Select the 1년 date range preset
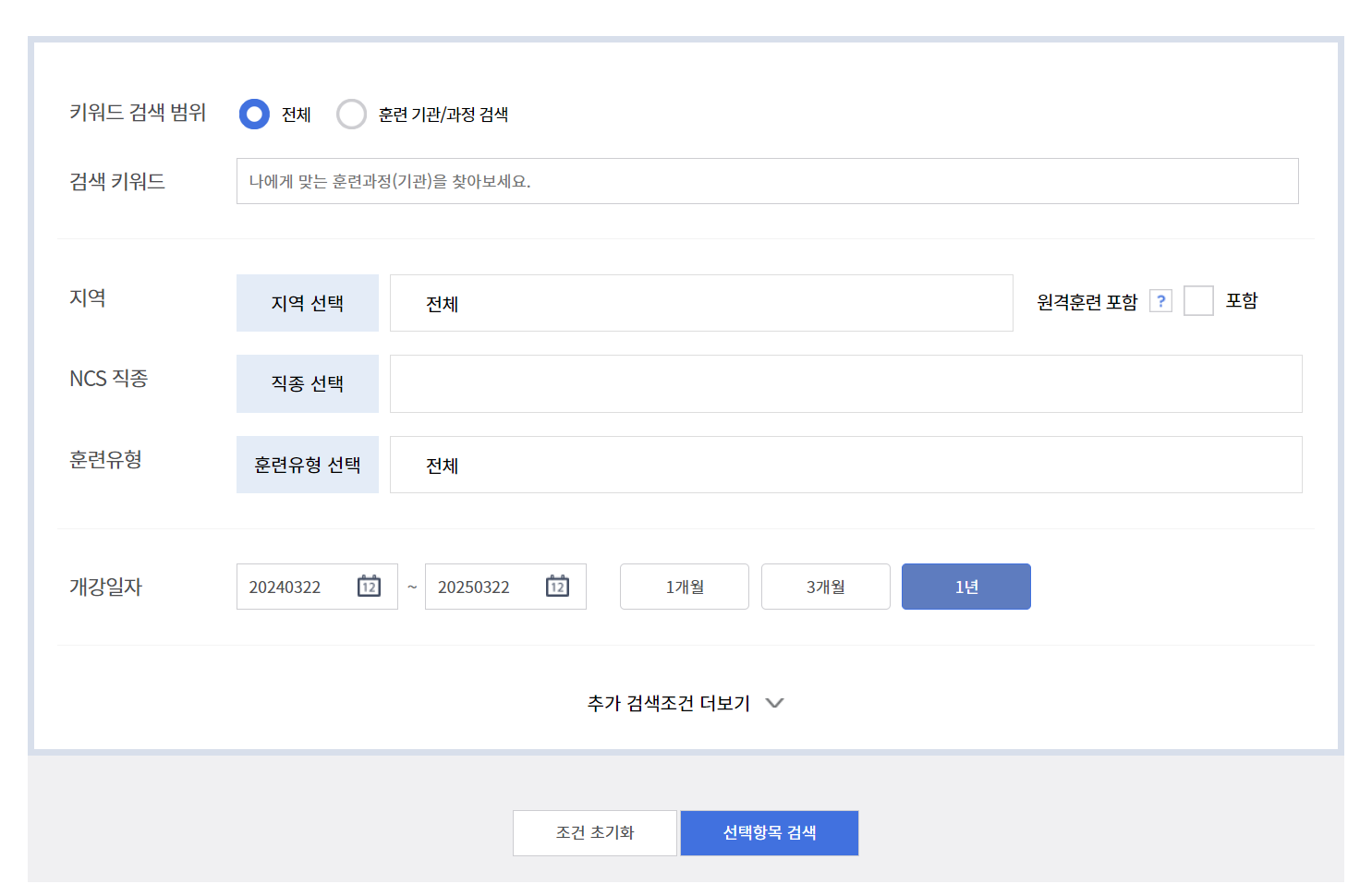Screen dimensions: 1372x896 [x=965, y=586]
